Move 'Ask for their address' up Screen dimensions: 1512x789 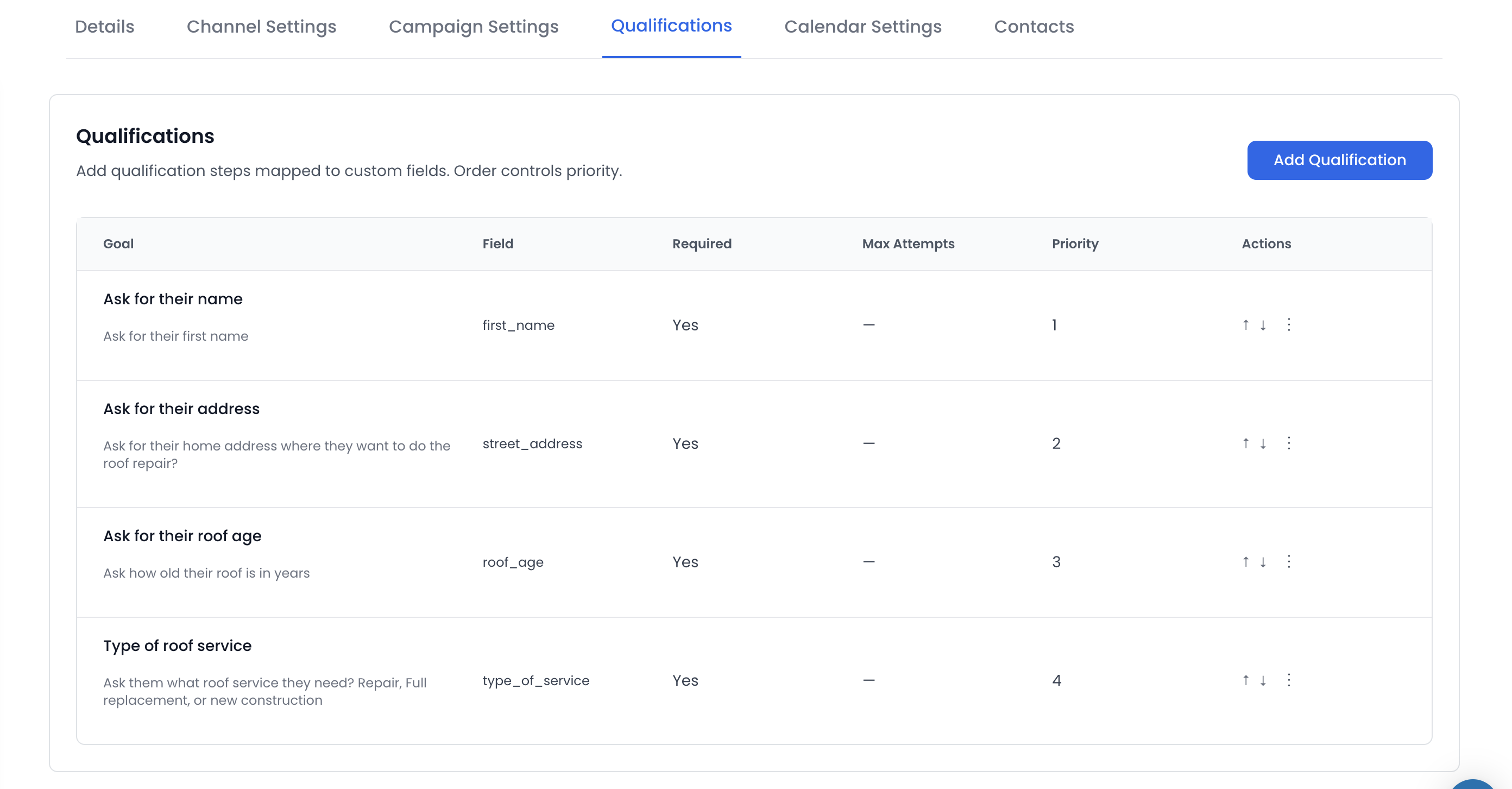(1245, 443)
